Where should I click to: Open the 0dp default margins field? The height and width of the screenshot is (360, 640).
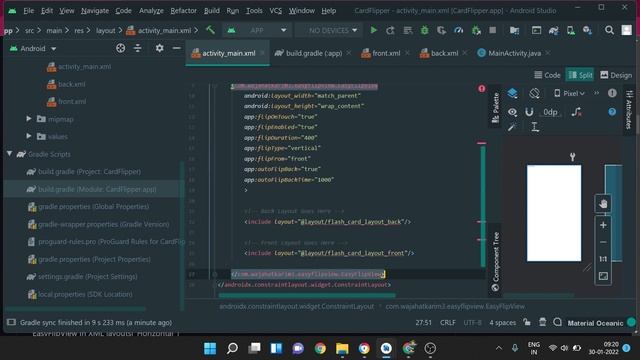point(550,112)
